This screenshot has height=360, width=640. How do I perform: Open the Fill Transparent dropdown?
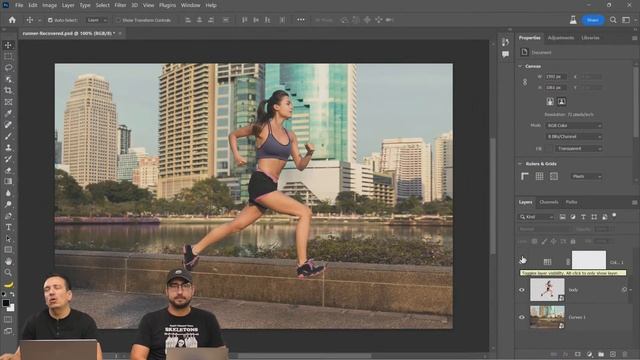tap(578, 149)
